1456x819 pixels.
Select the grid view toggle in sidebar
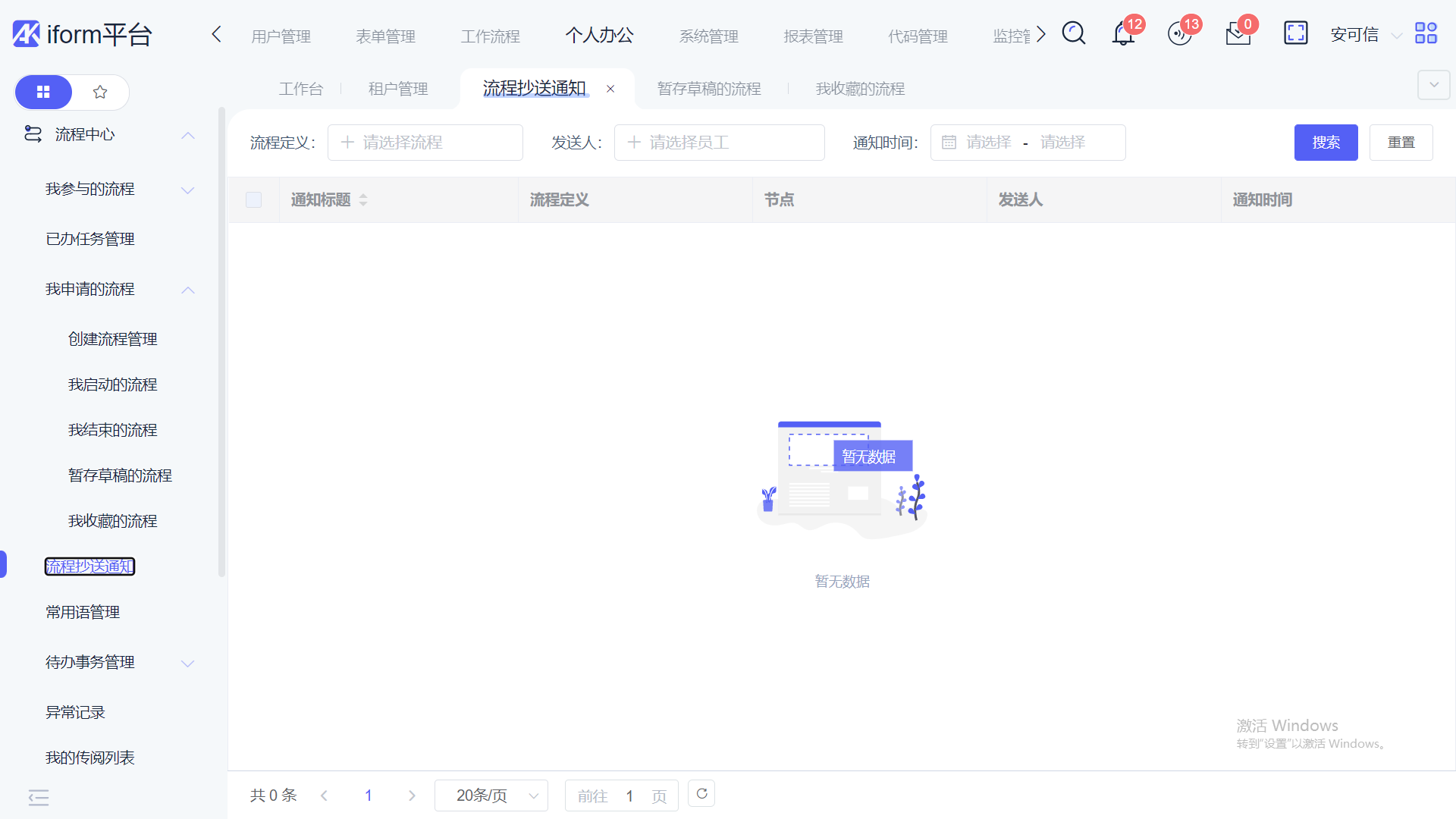[43, 93]
